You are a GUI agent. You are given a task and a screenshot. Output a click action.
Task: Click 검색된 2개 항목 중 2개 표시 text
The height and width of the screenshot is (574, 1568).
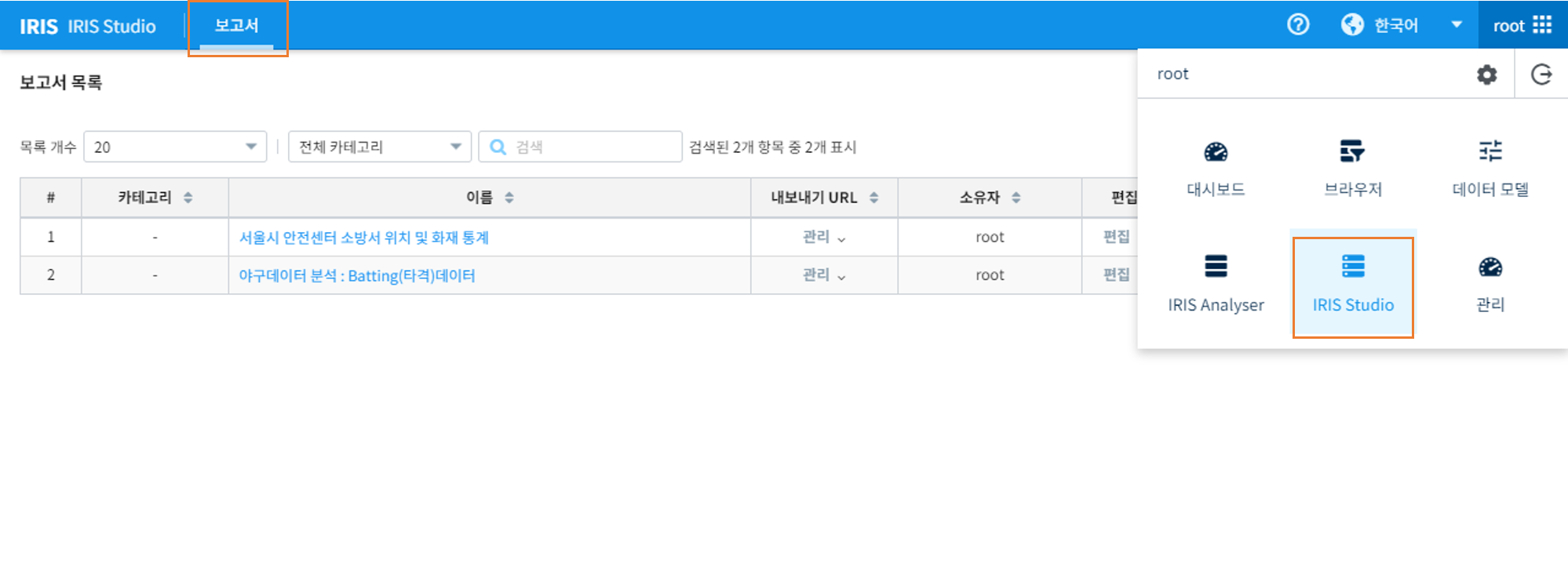point(773,147)
